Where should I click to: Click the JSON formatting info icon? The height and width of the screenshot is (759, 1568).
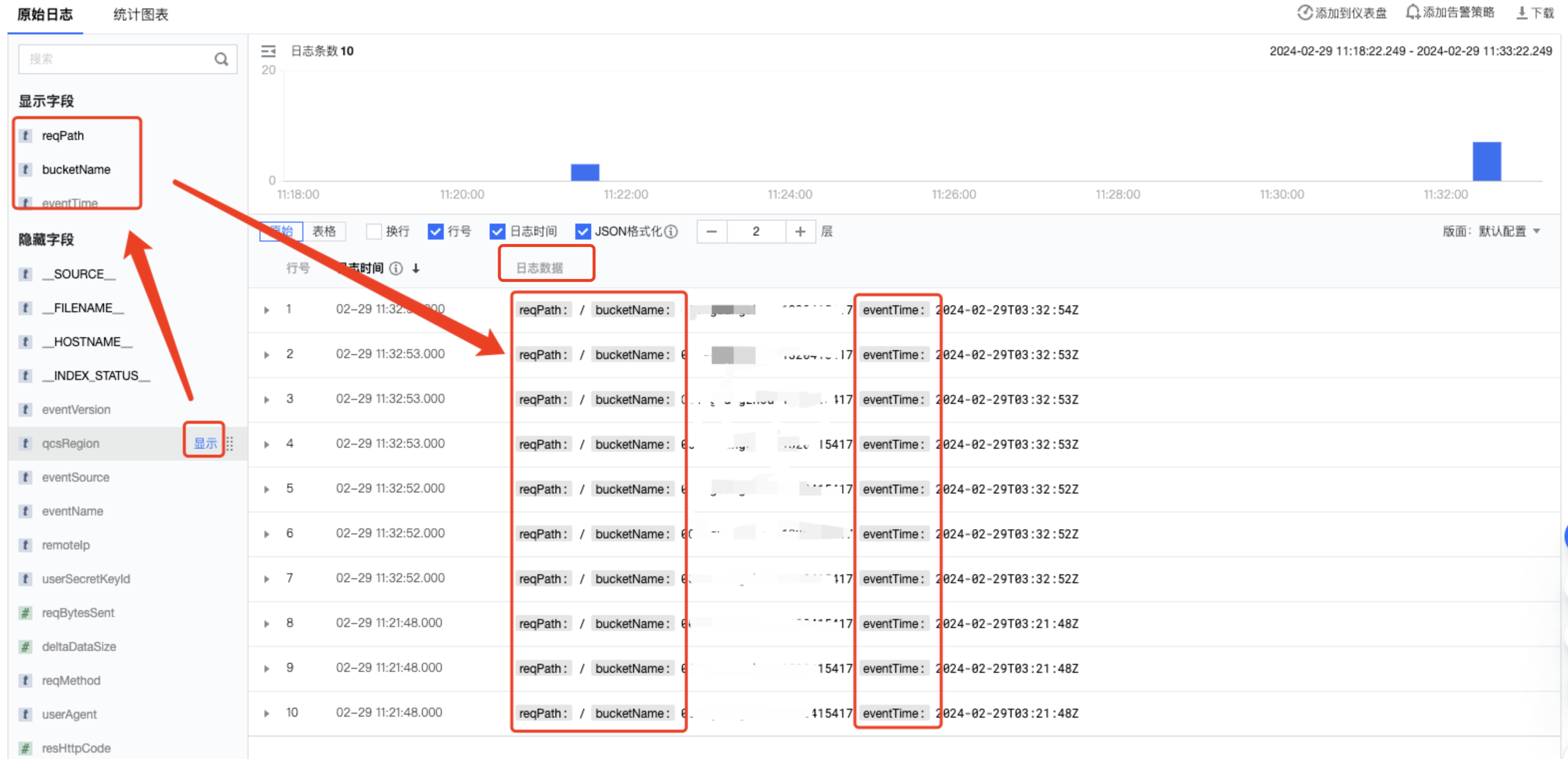pos(671,231)
